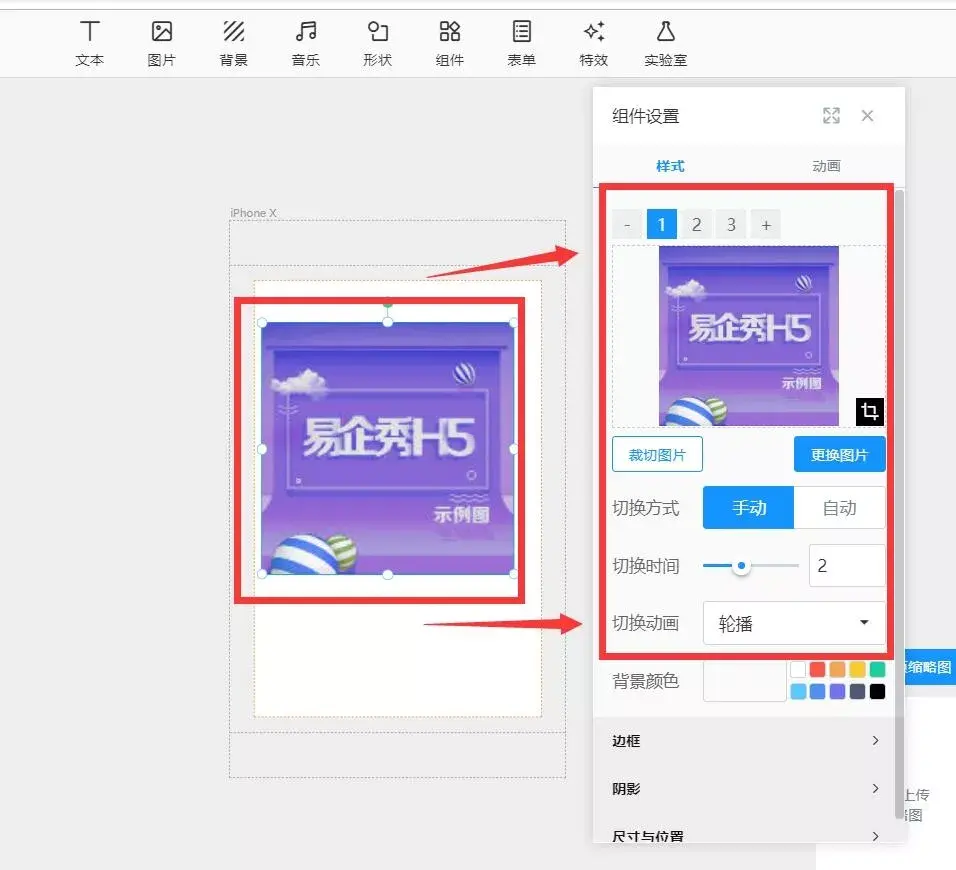Pick the light blue background swatch

tap(797, 691)
